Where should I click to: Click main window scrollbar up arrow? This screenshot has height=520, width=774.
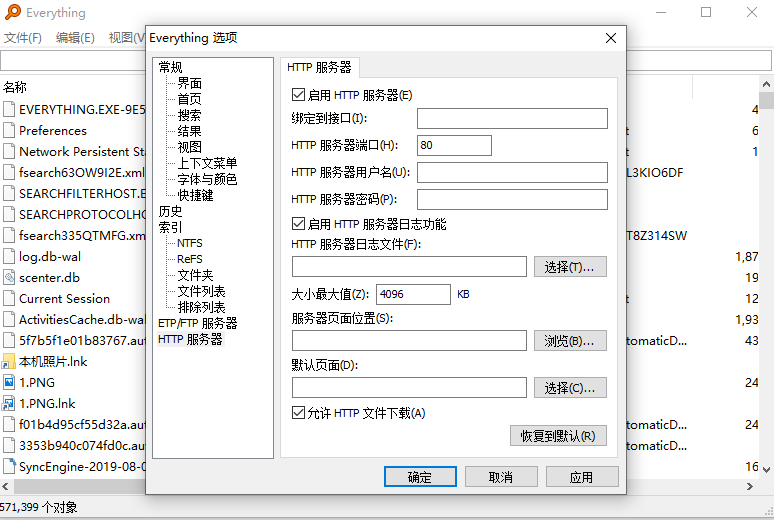click(766, 84)
